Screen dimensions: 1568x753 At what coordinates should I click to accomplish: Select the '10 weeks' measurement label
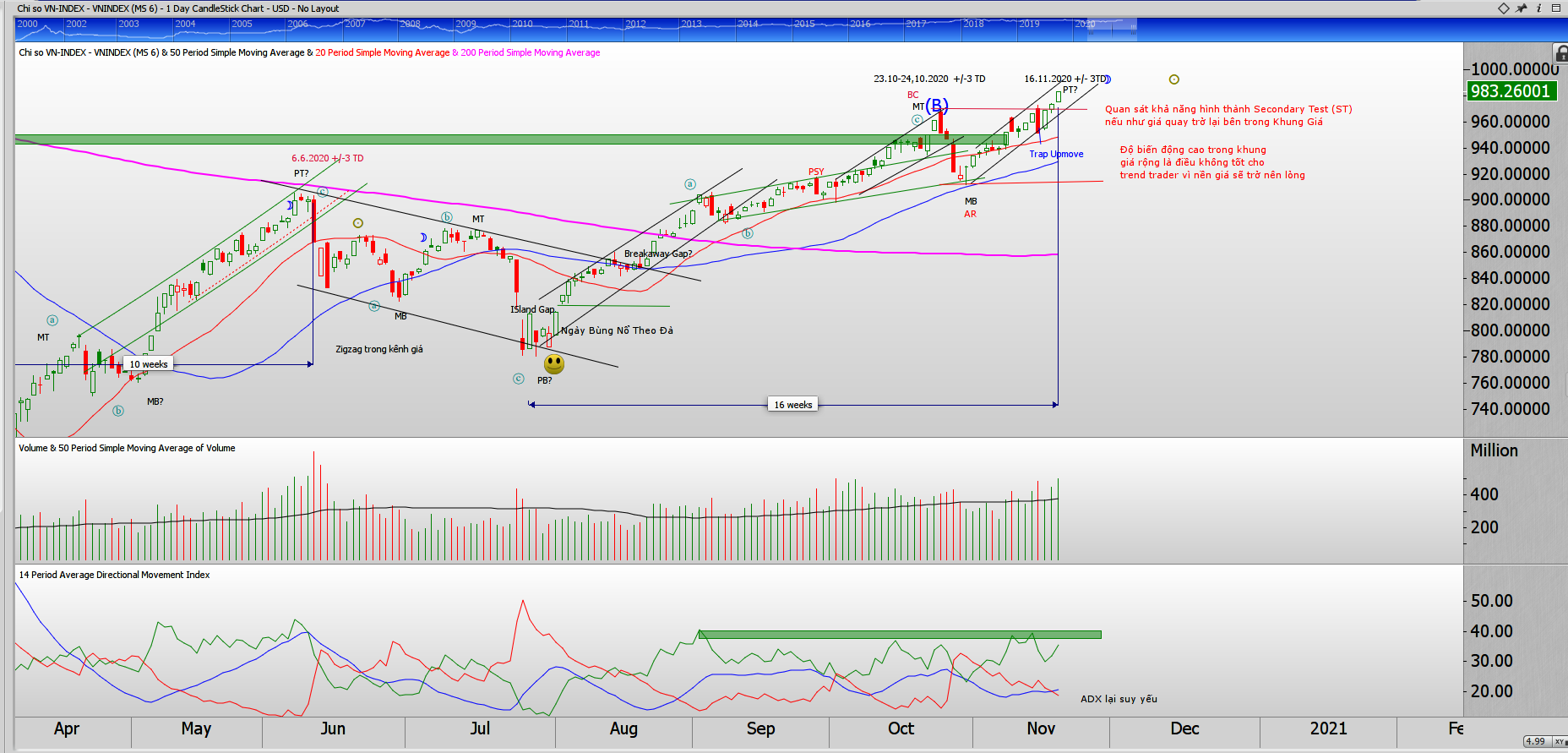pos(149,364)
